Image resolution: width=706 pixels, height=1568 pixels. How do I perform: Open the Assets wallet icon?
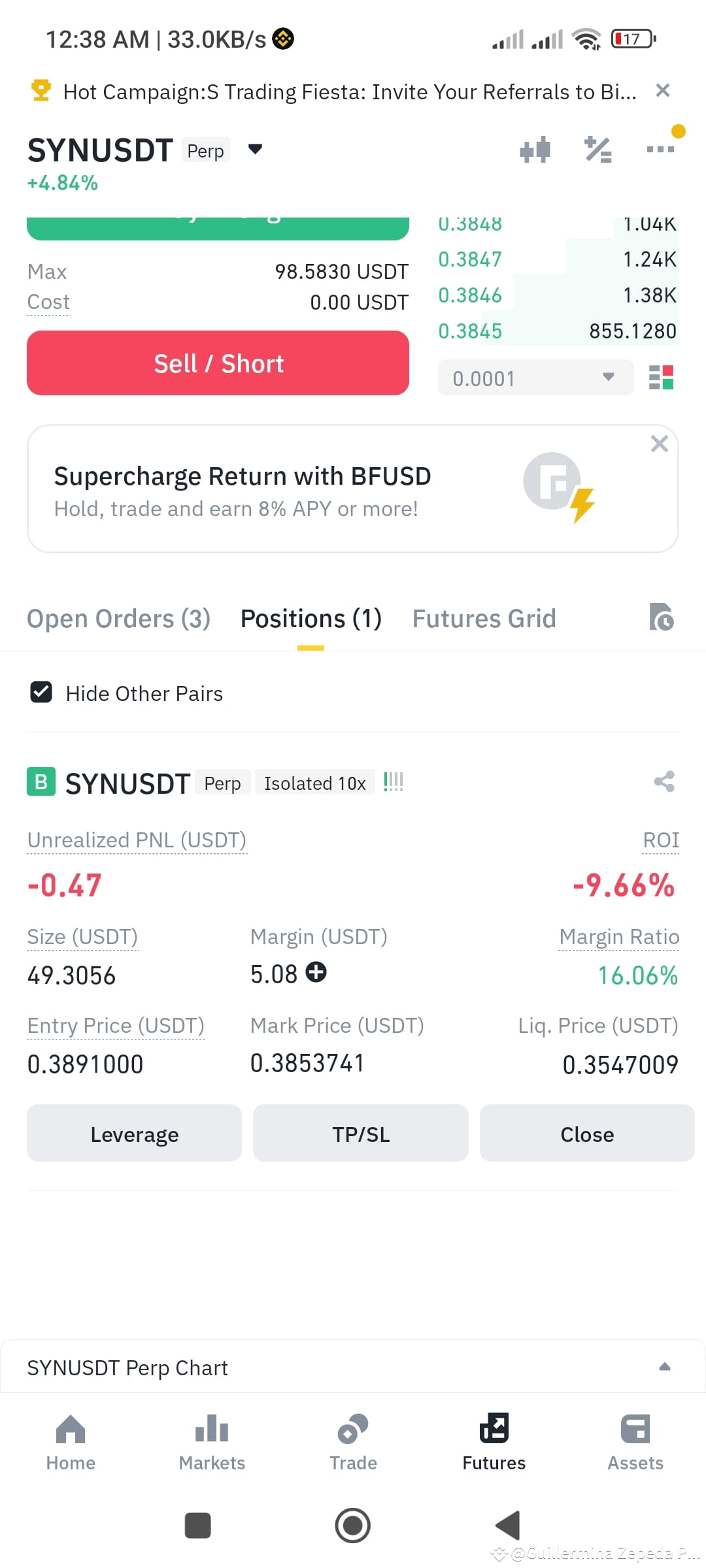[635, 1429]
